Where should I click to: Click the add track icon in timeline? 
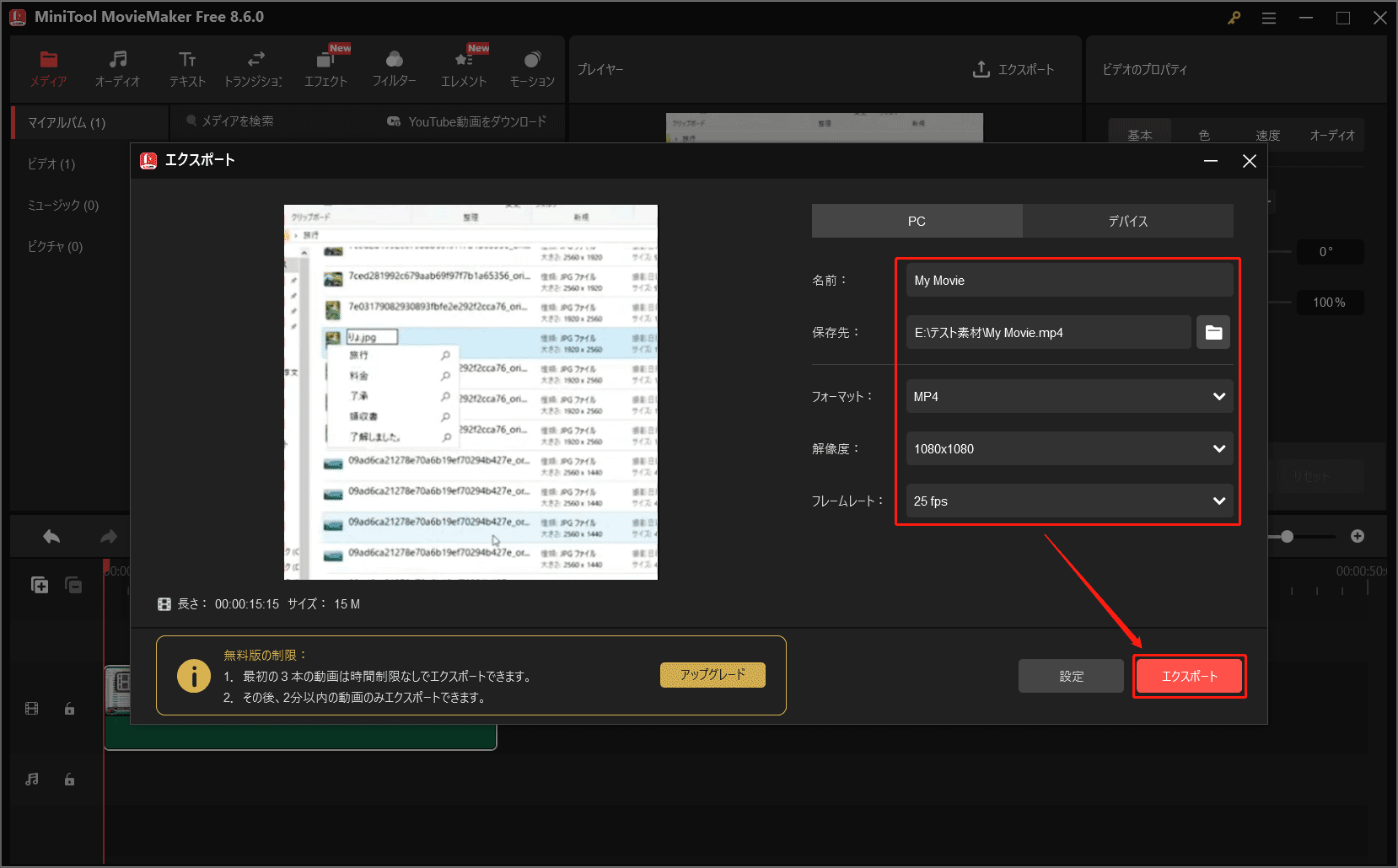[x=40, y=585]
